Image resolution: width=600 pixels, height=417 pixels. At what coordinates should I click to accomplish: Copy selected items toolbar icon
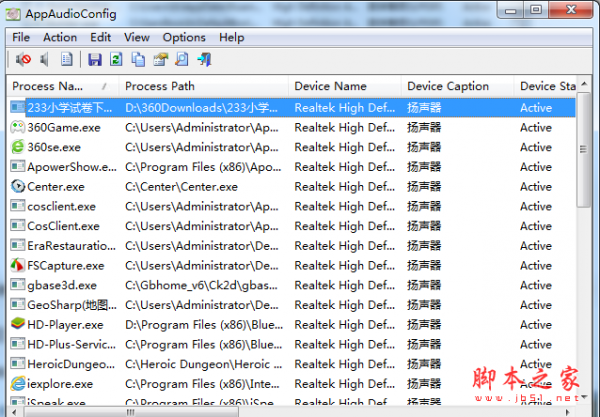click(138, 59)
